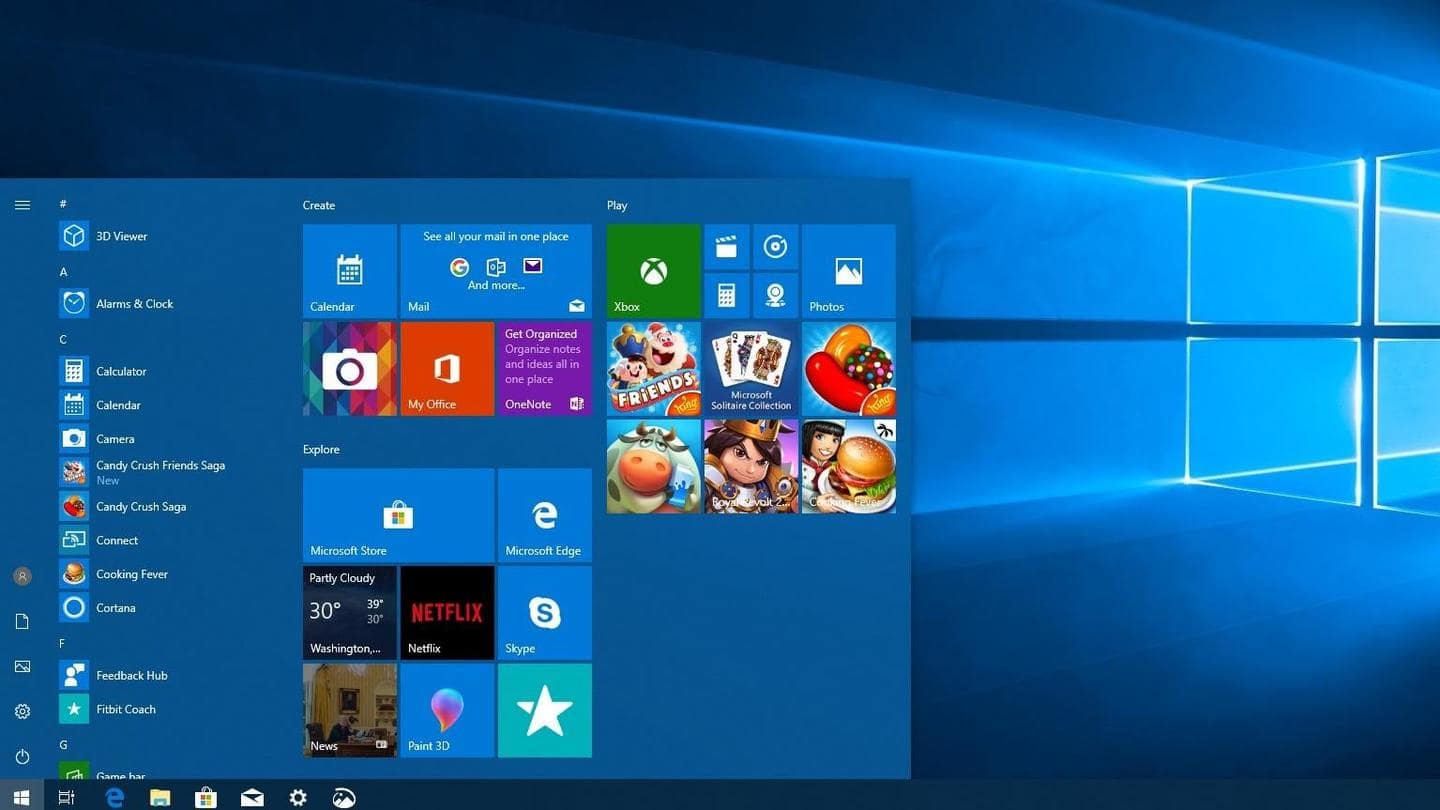
Task: Open the Photos icon on the taskbar
Action: (344, 797)
